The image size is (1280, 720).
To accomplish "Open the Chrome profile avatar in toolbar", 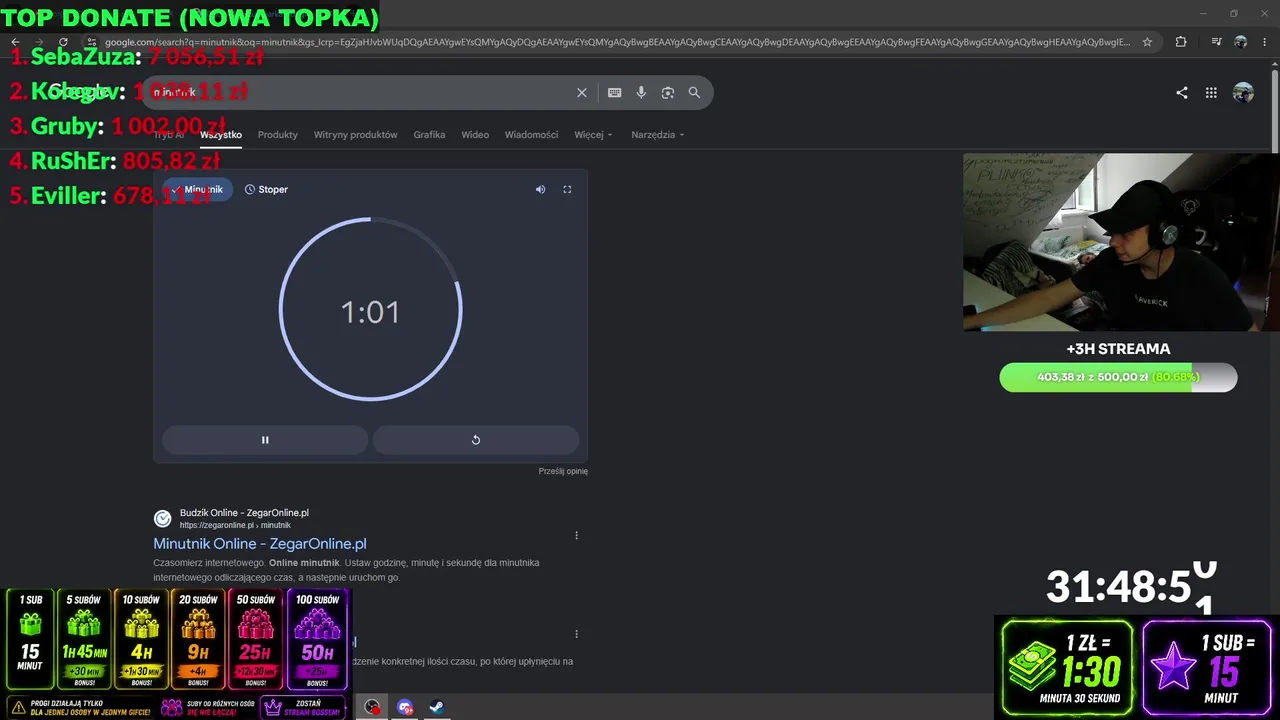I will [x=1241, y=42].
